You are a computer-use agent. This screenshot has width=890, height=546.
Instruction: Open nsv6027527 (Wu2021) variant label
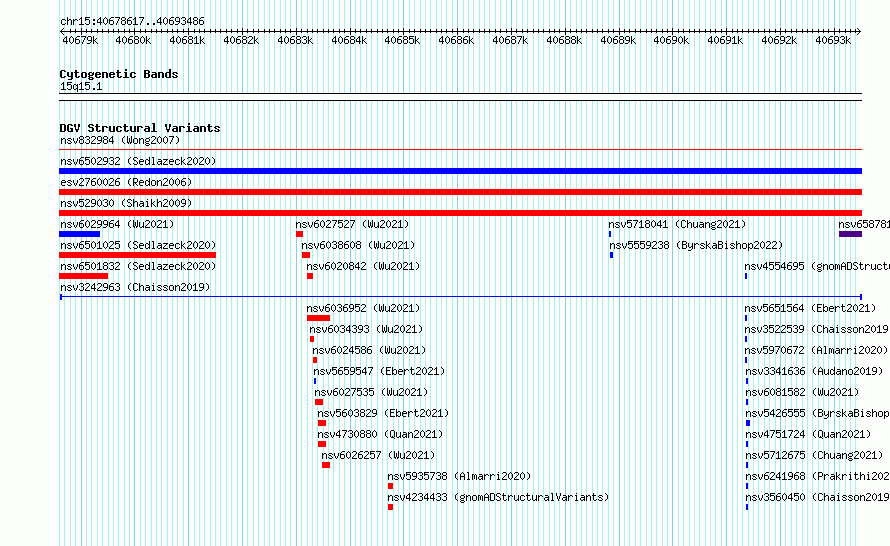click(352, 224)
